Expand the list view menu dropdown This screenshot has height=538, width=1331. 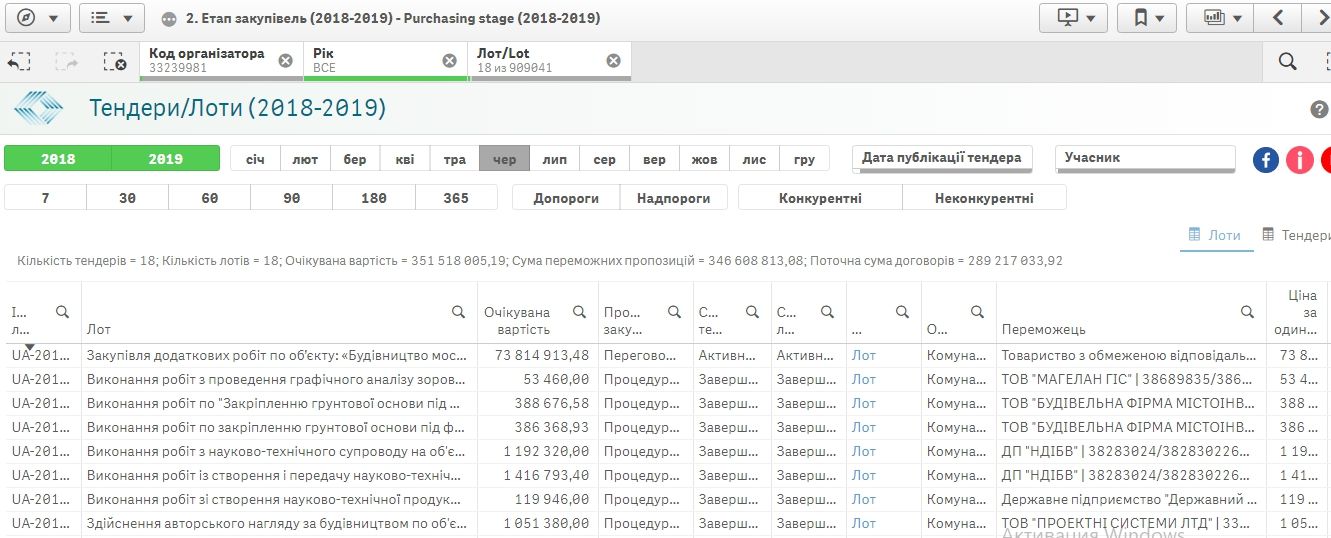pyautogui.click(x=111, y=18)
